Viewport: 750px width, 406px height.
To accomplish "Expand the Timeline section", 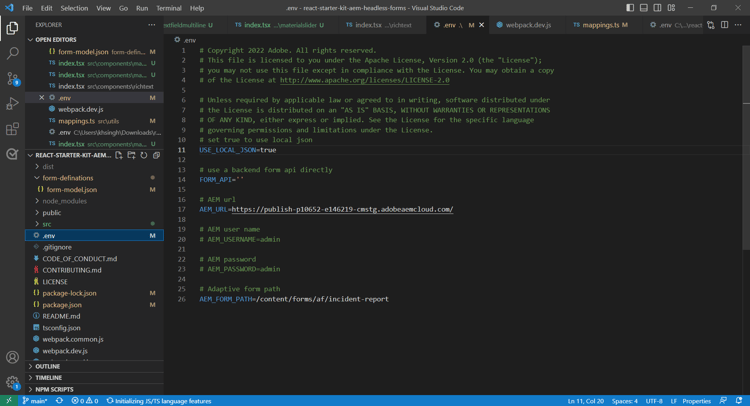I will click(x=94, y=378).
